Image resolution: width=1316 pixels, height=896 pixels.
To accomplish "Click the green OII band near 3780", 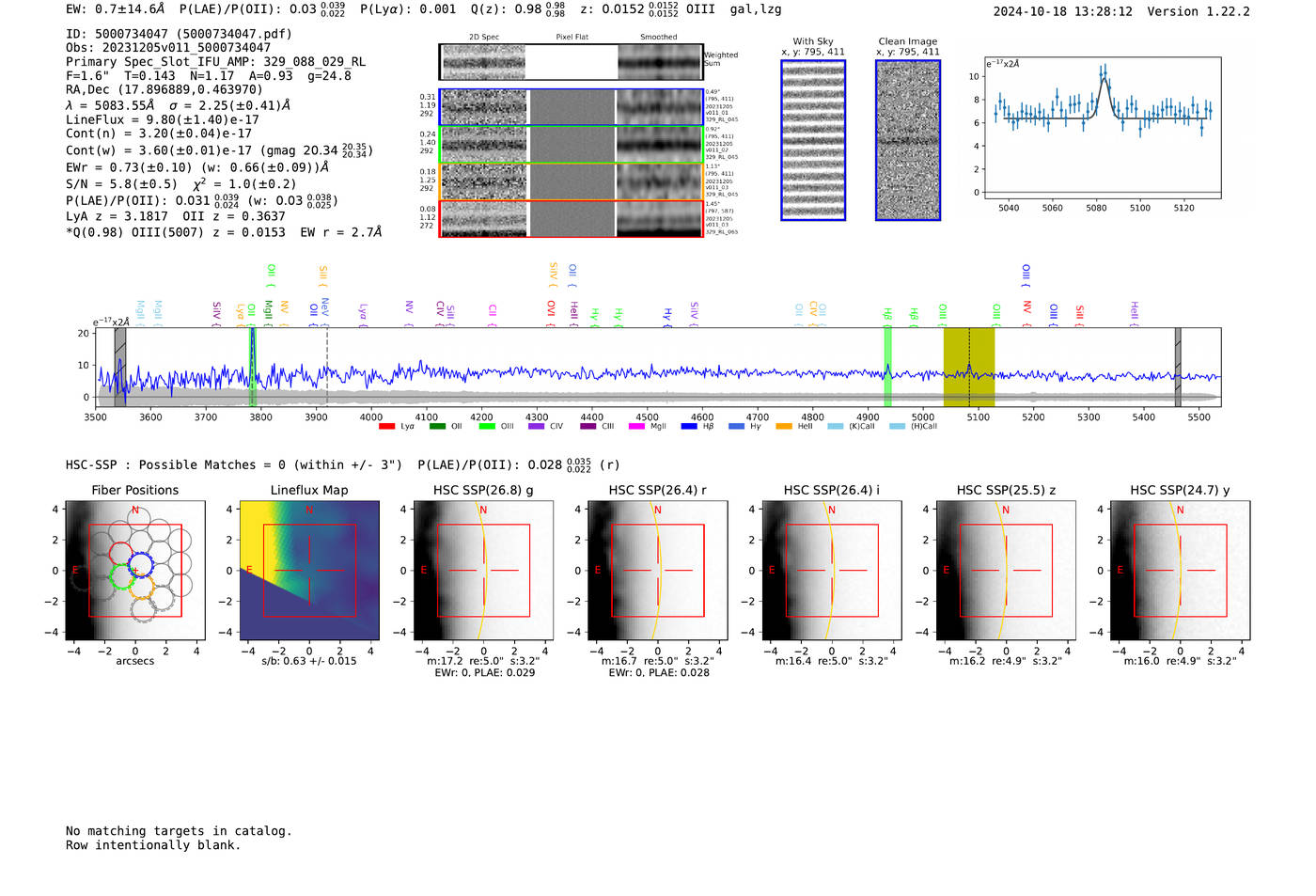I will point(252,368).
